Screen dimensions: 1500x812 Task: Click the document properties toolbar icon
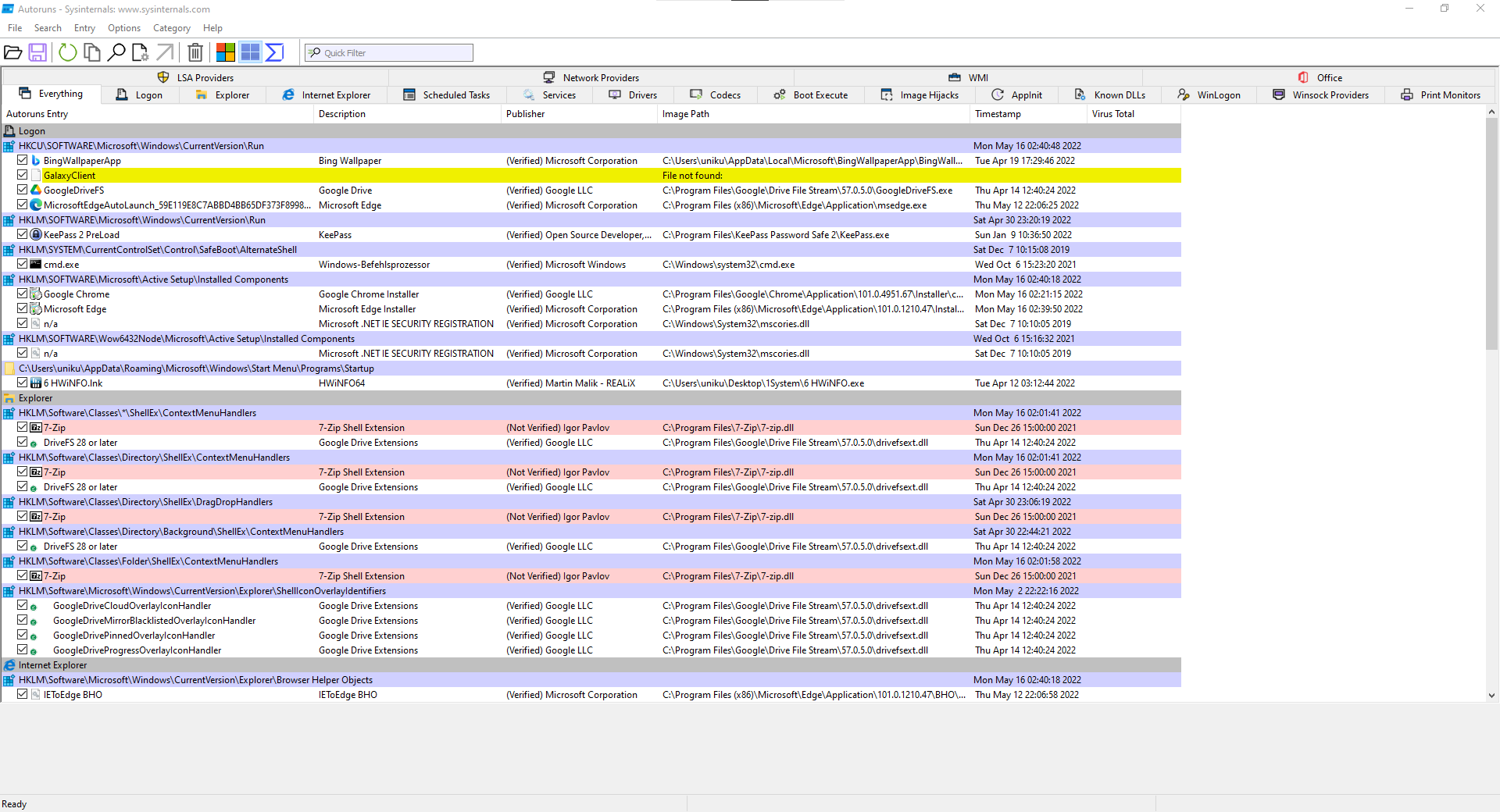point(141,52)
